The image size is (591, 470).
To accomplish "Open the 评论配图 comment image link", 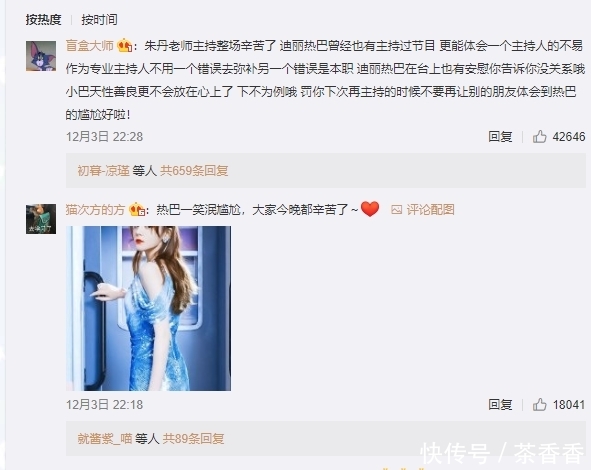I will (430, 210).
